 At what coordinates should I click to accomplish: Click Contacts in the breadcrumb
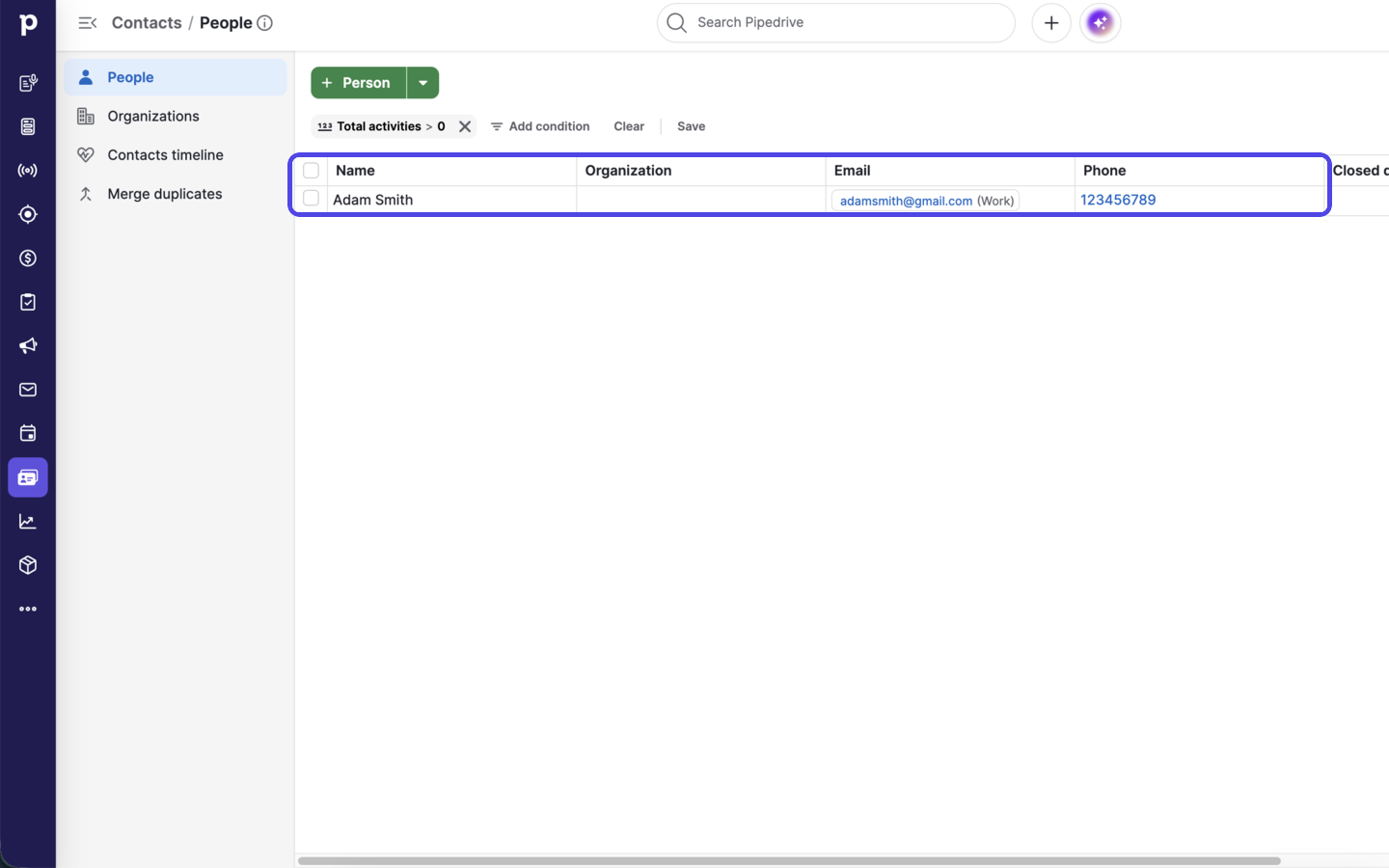[x=147, y=23]
